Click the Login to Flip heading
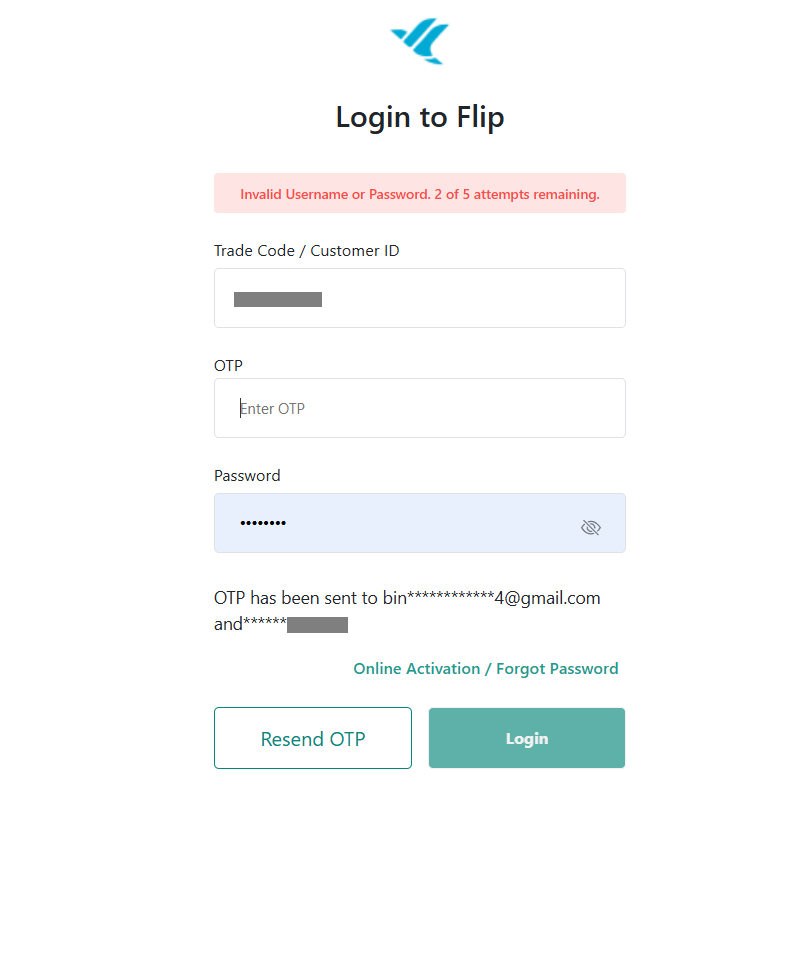This screenshot has width=805, height=960. tap(420, 117)
